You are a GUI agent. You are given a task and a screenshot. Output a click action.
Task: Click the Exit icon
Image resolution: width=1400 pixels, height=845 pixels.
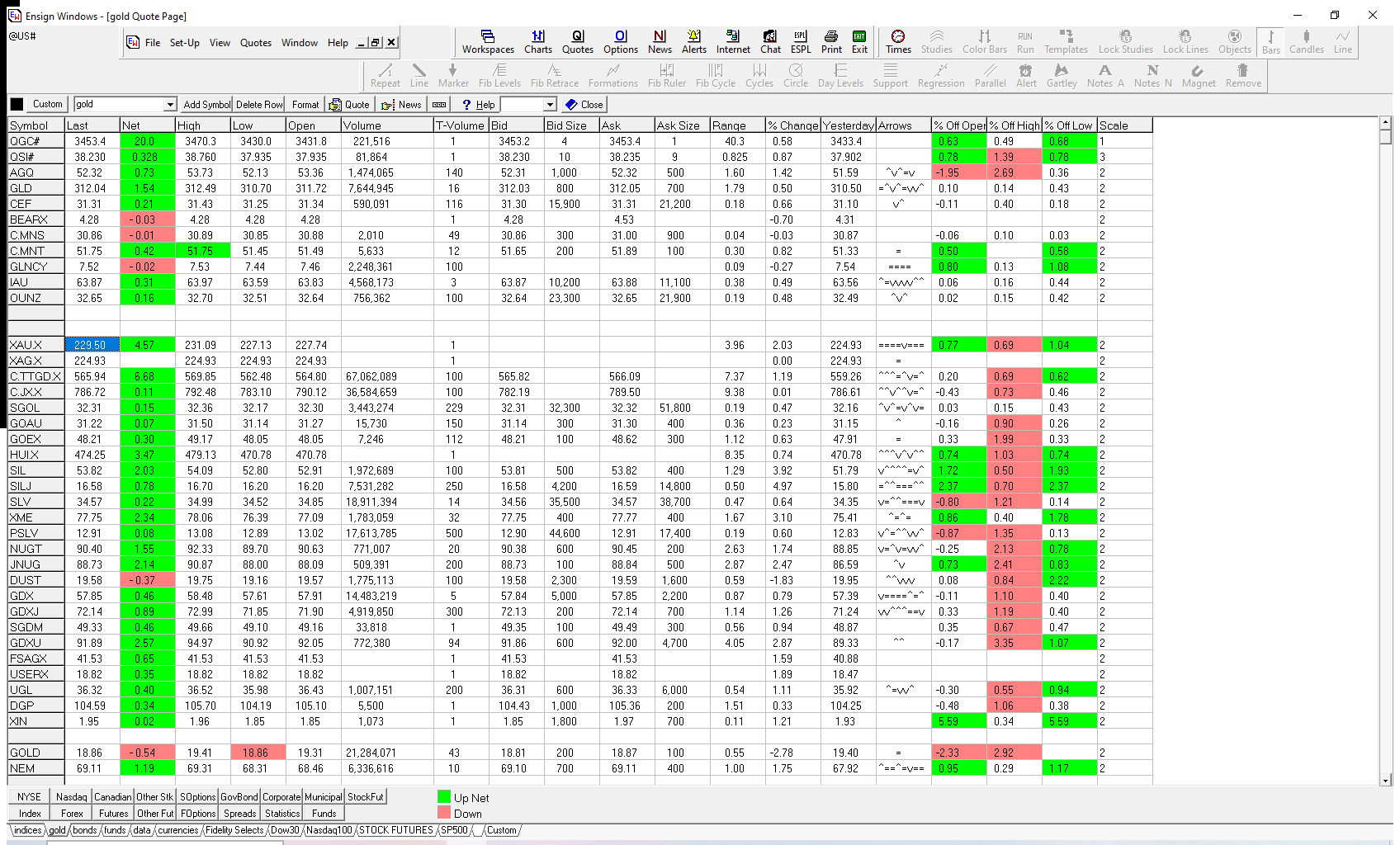(859, 42)
